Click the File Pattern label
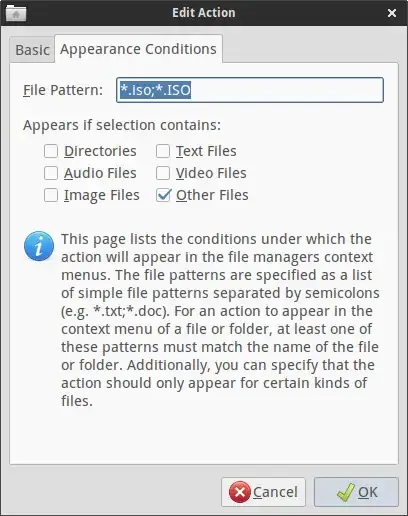The width and height of the screenshot is (408, 516). [x=63, y=90]
